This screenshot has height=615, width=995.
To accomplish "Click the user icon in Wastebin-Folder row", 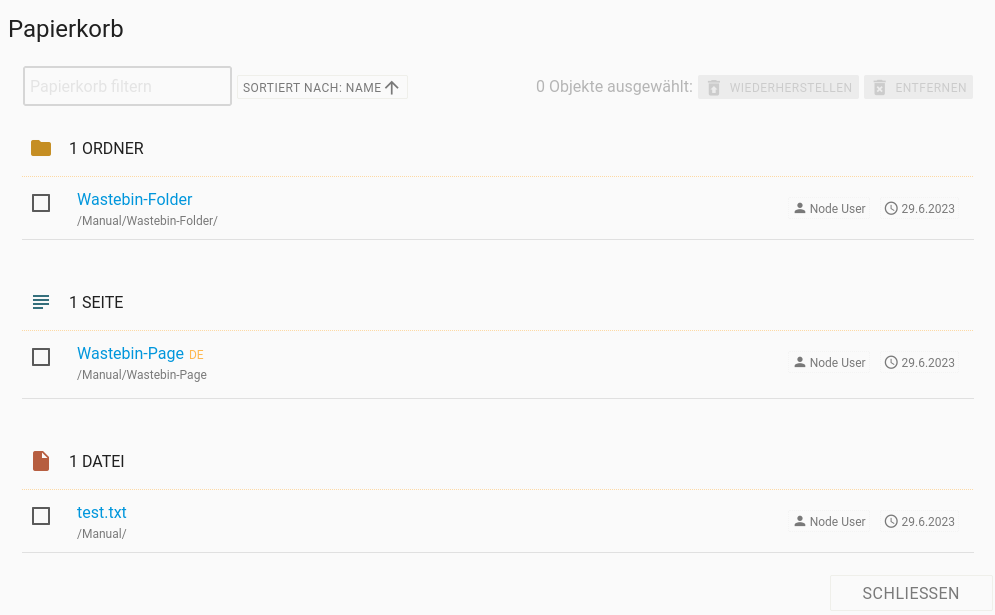I will point(800,209).
